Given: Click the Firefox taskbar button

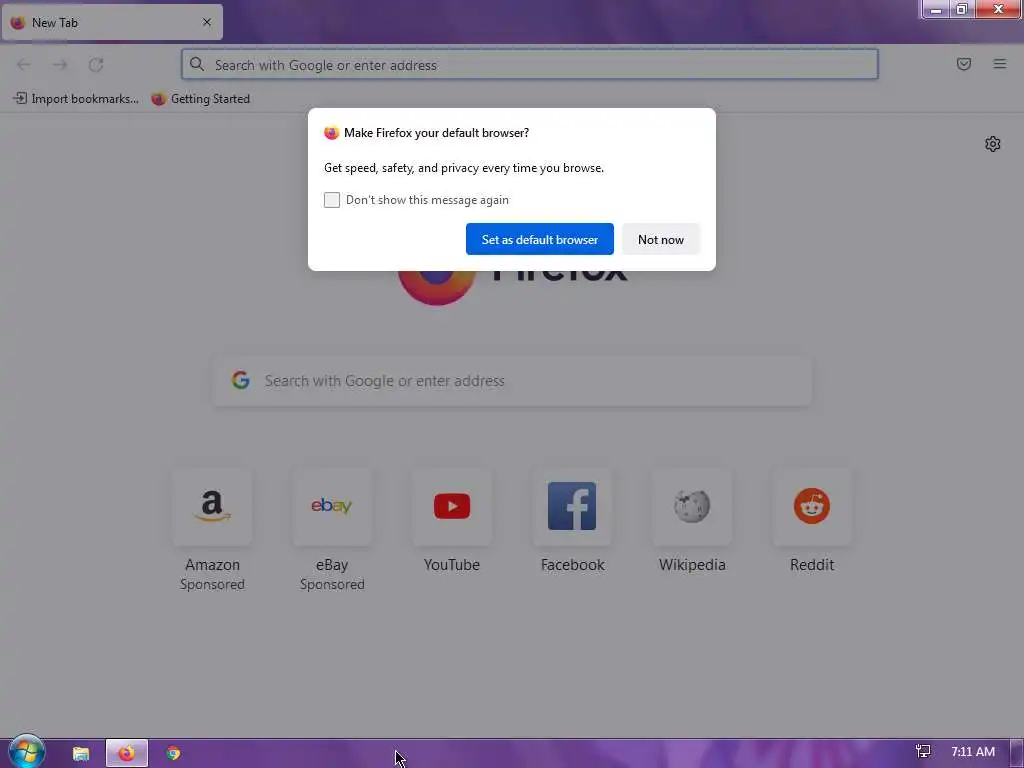Looking at the screenshot, I should pyautogui.click(x=127, y=754).
